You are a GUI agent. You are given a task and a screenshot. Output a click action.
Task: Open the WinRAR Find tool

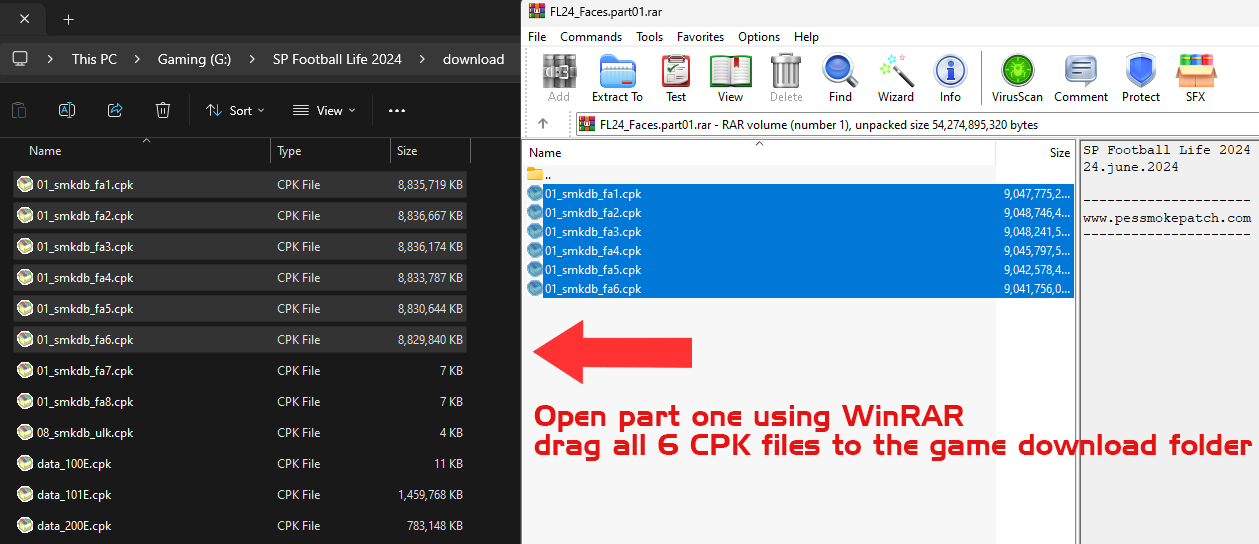click(x=840, y=78)
